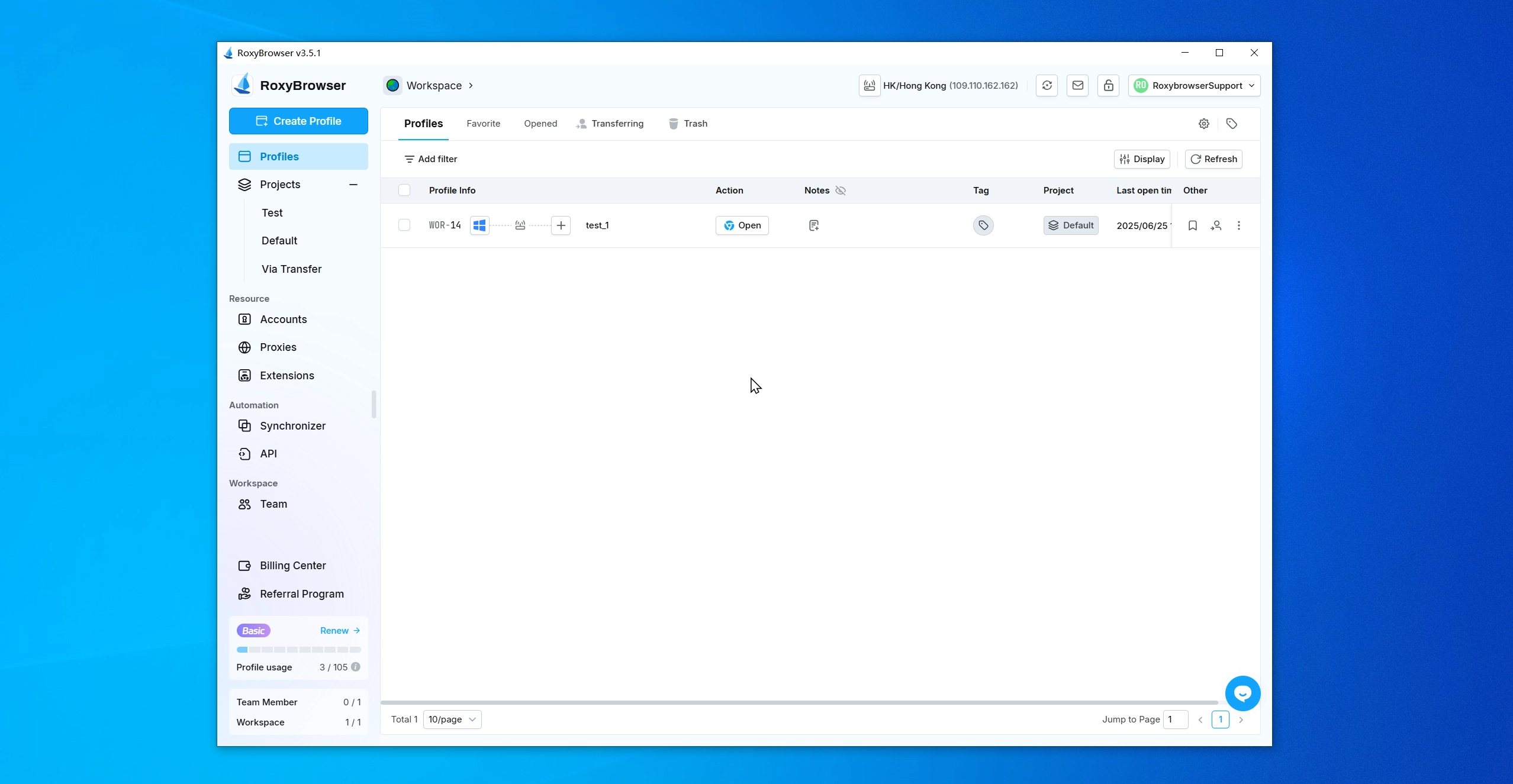Viewport: 1513px width, 784px height.
Task: Collapse the Projects tree section
Action: [353, 185]
